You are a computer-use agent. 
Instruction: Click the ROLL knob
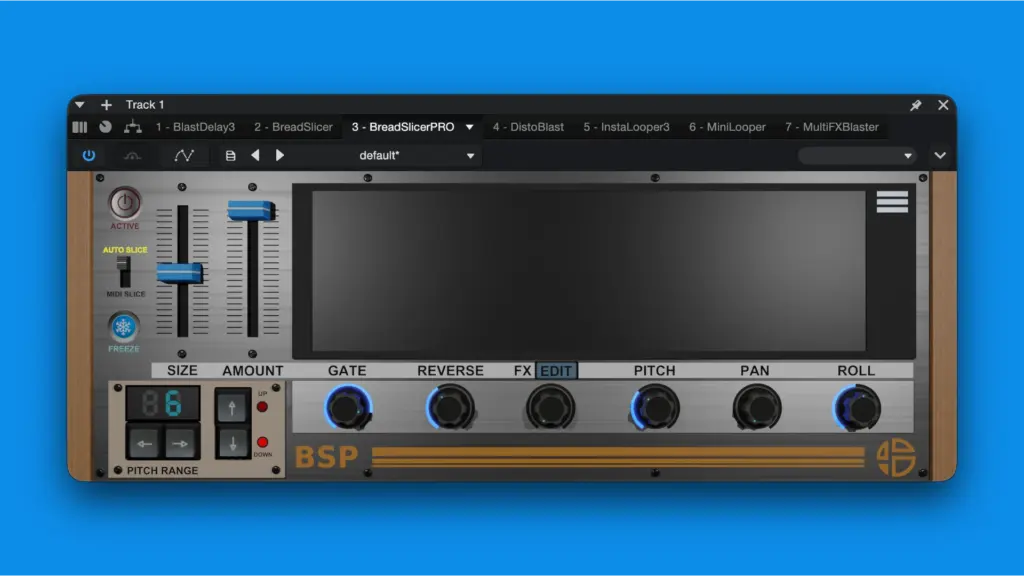tap(857, 408)
